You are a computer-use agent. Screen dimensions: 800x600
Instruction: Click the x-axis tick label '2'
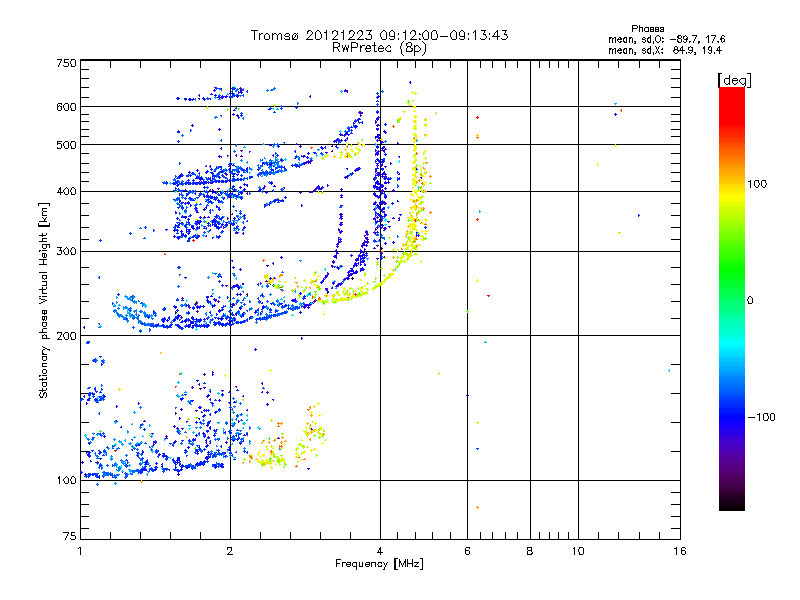click(230, 551)
